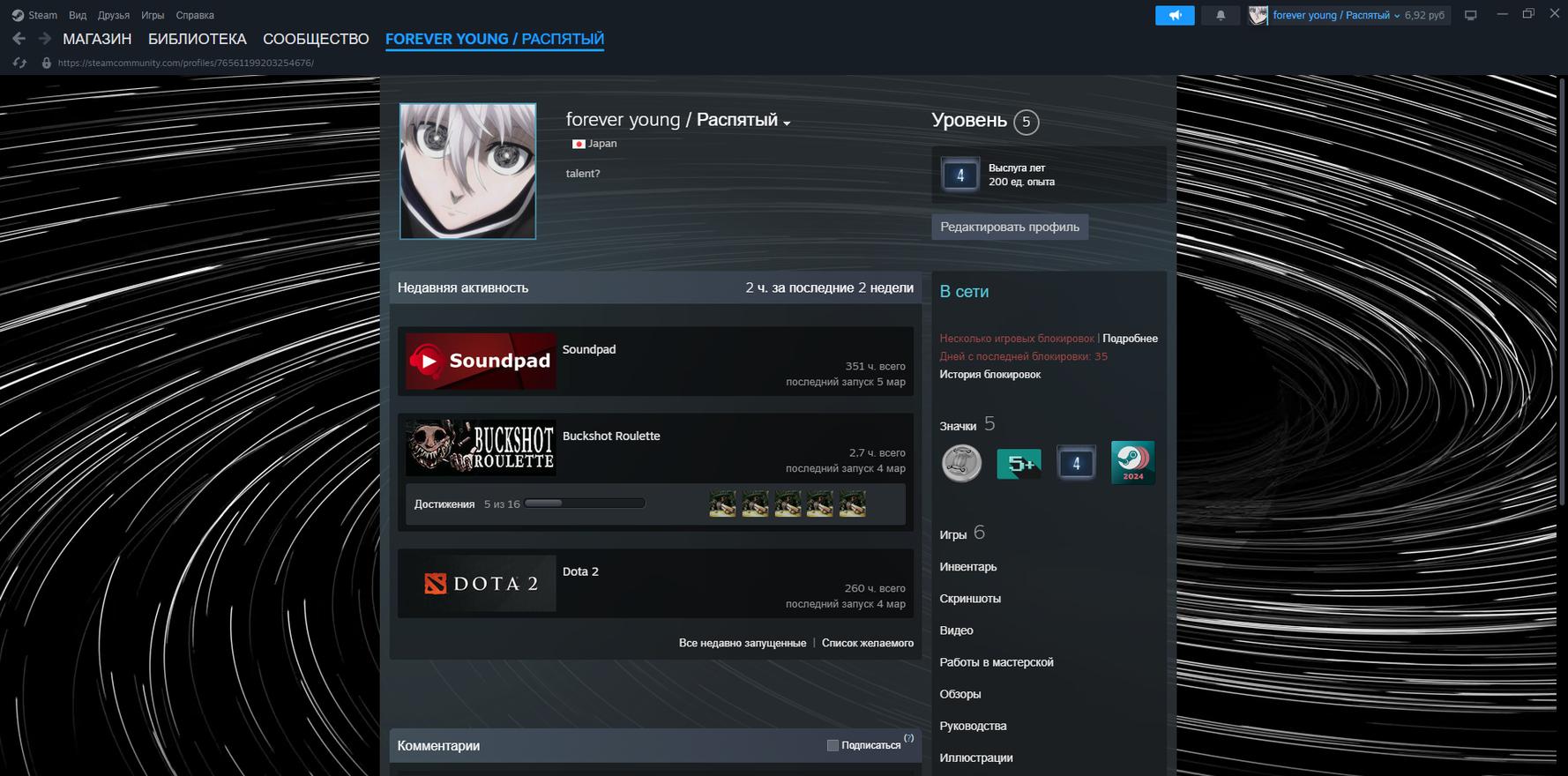Click the Steam Replay 2024 badge
The height and width of the screenshot is (776, 1568).
1132,463
